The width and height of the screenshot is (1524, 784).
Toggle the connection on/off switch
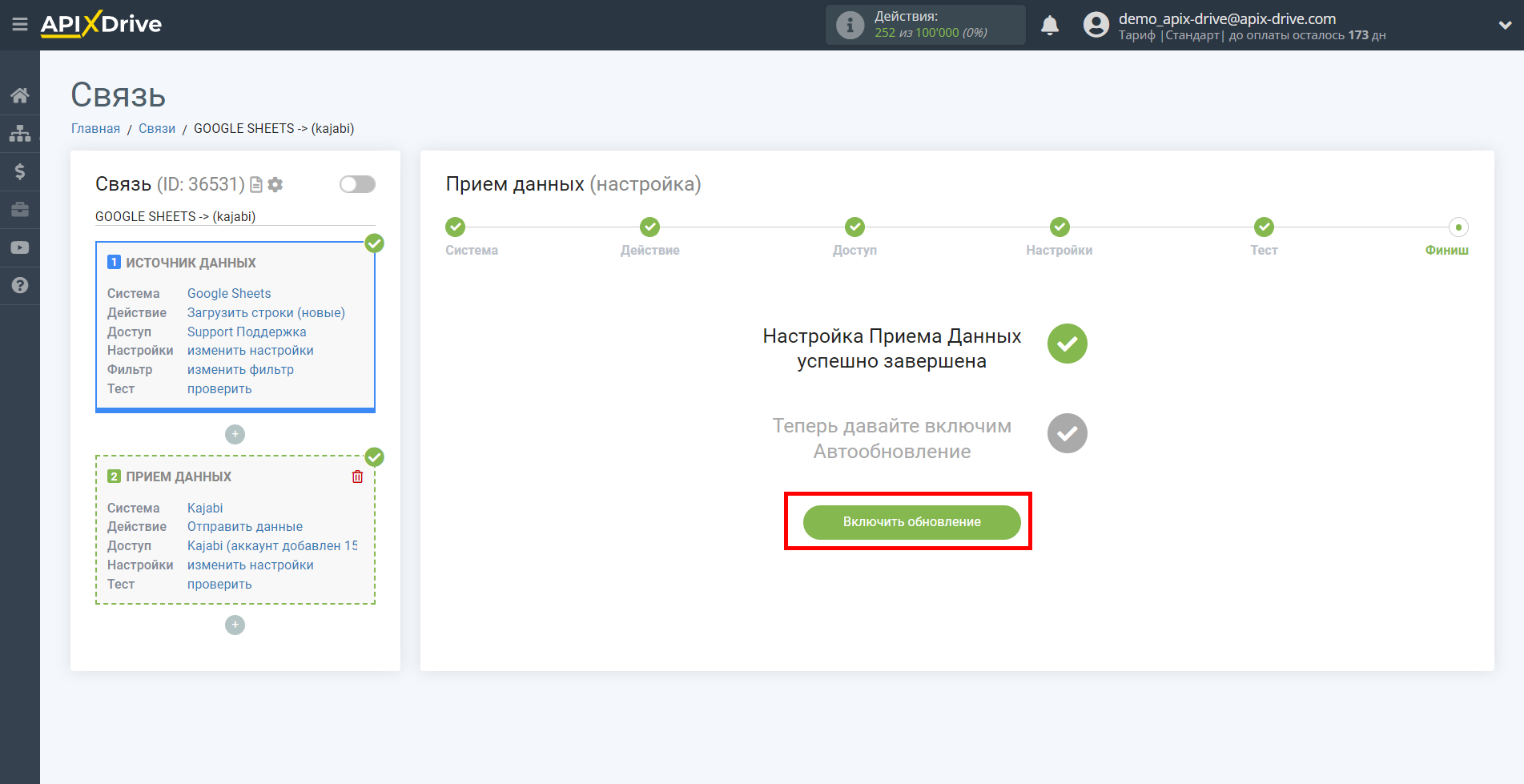point(357,184)
